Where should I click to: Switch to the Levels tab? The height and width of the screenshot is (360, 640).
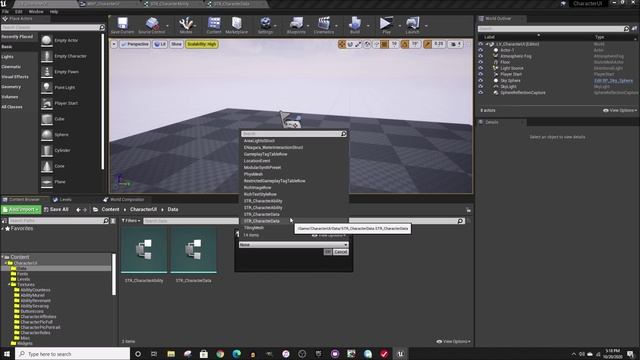pyautogui.click(x=62, y=200)
